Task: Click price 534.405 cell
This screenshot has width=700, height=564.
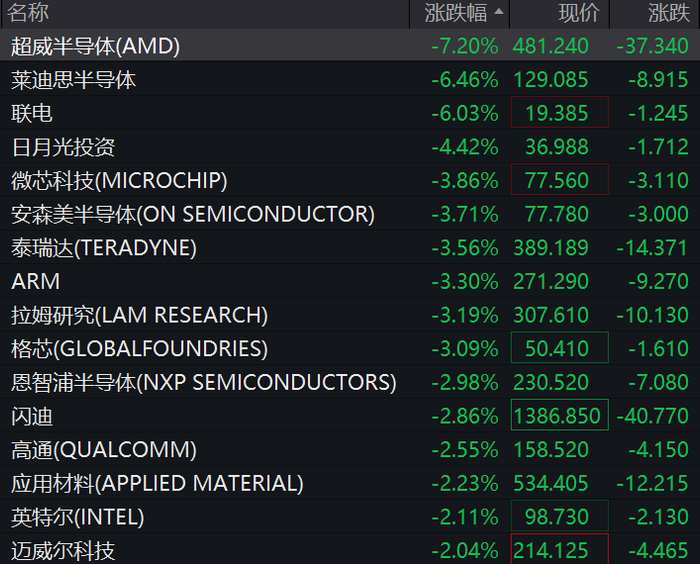Action: 550,483
